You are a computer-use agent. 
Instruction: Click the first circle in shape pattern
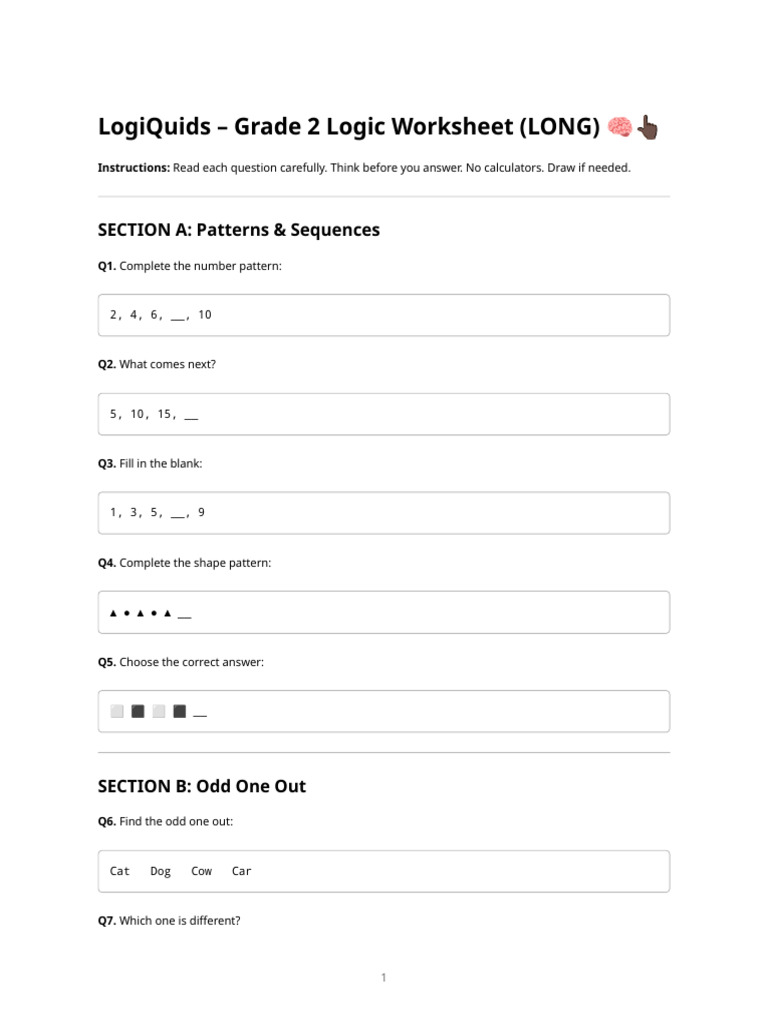[x=127, y=613]
